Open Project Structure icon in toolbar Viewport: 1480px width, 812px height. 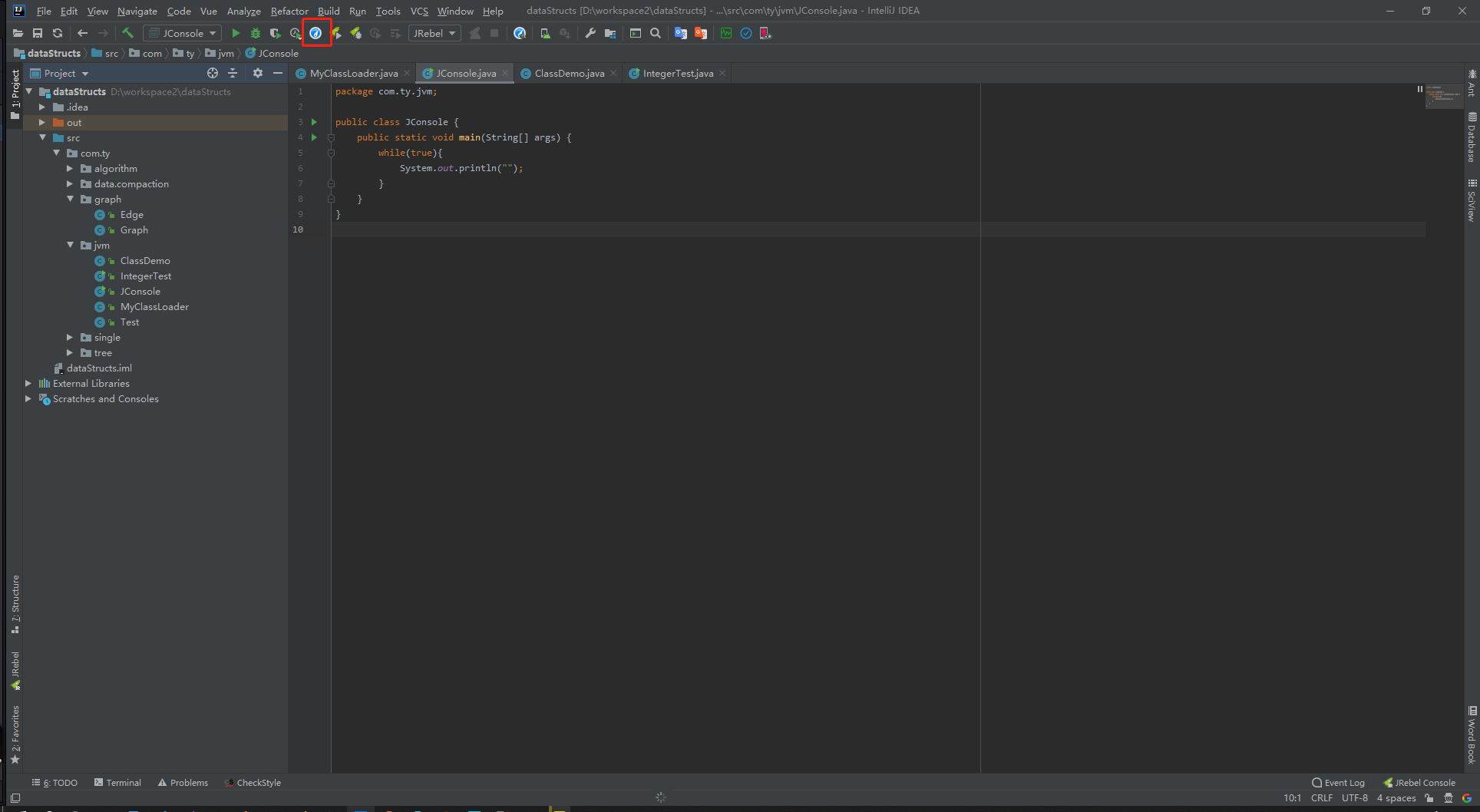point(610,33)
